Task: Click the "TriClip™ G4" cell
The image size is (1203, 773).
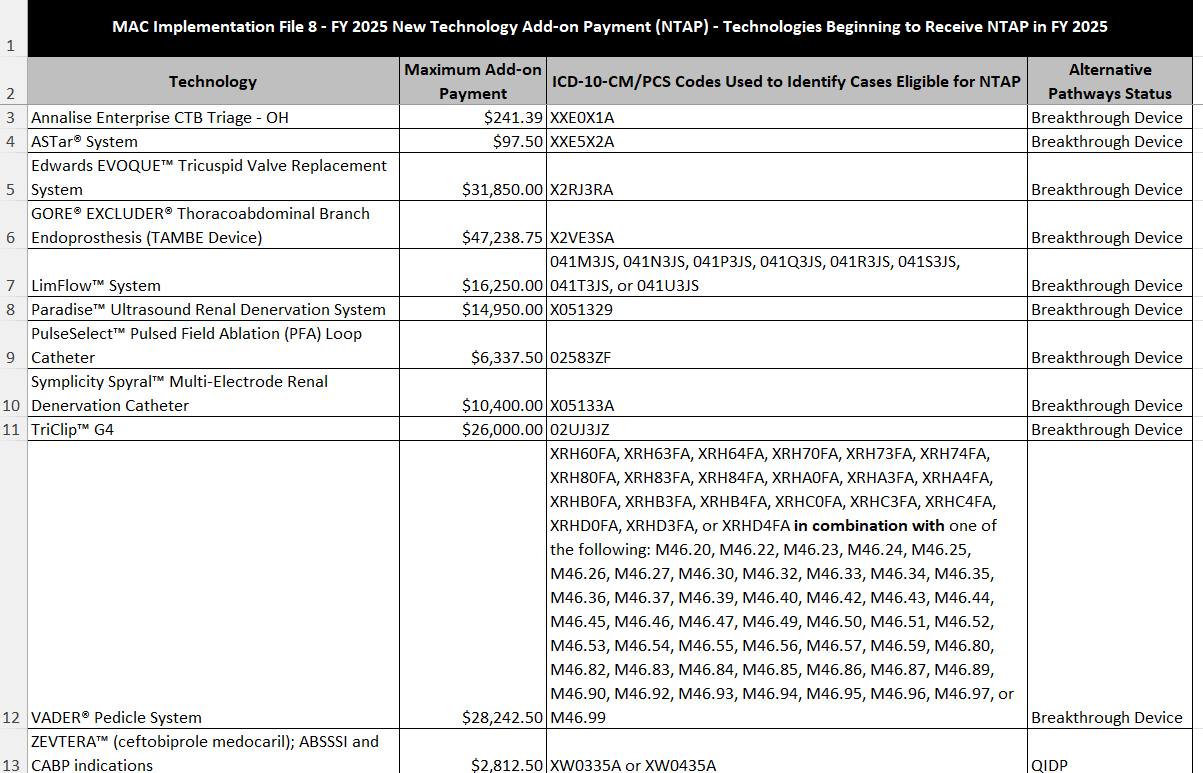Action: [213, 429]
